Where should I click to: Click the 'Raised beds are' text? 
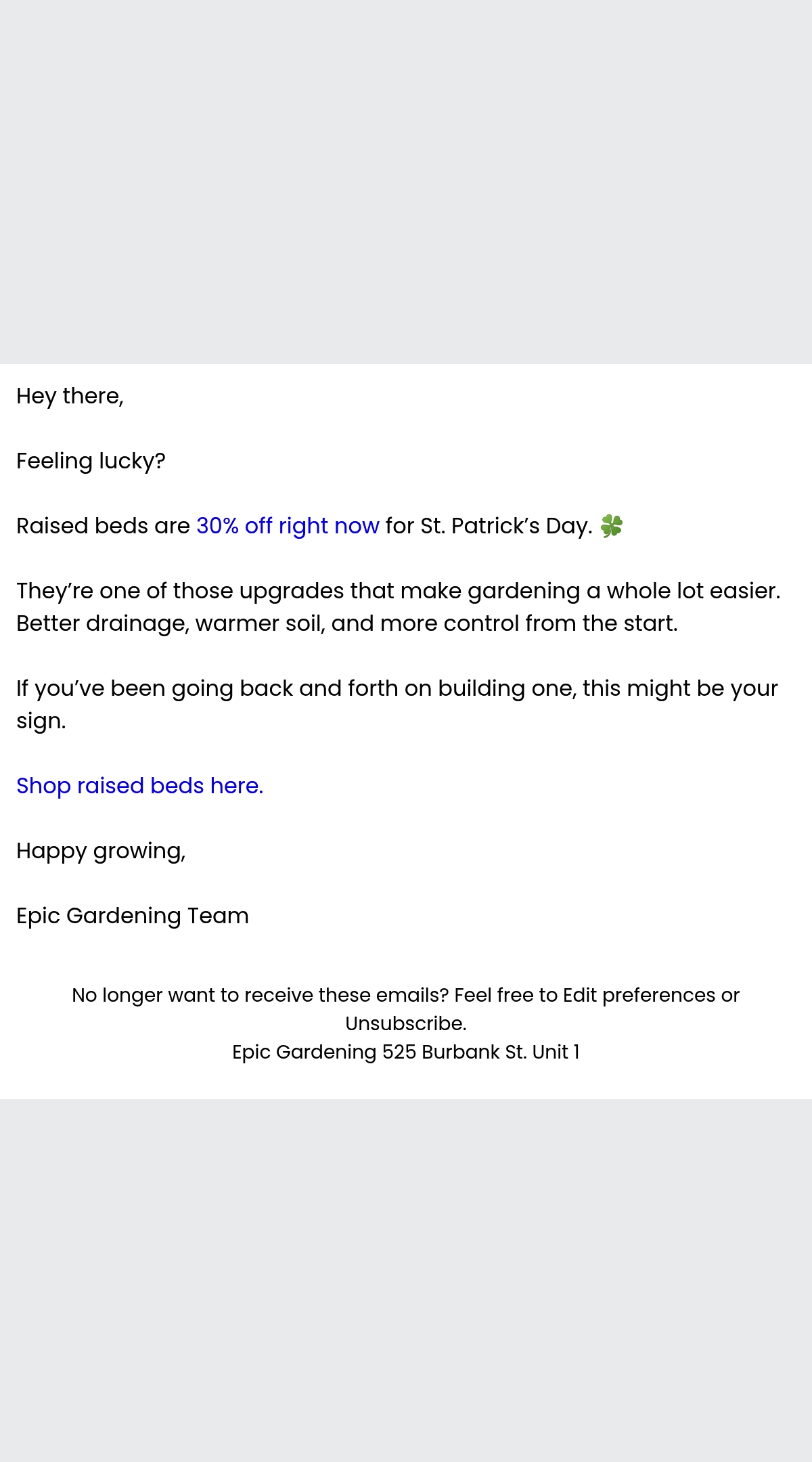(103, 526)
